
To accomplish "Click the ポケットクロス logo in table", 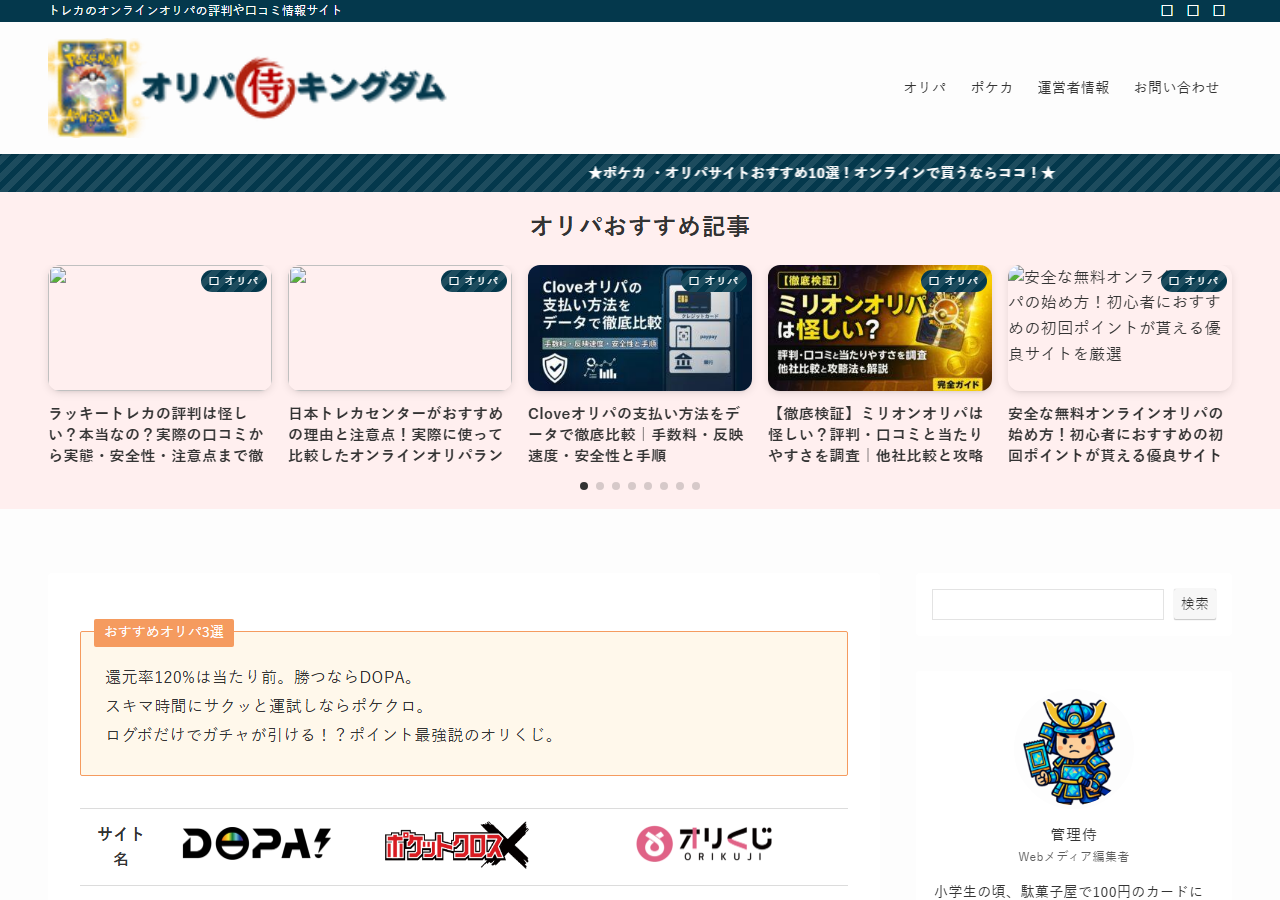I will point(457,845).
